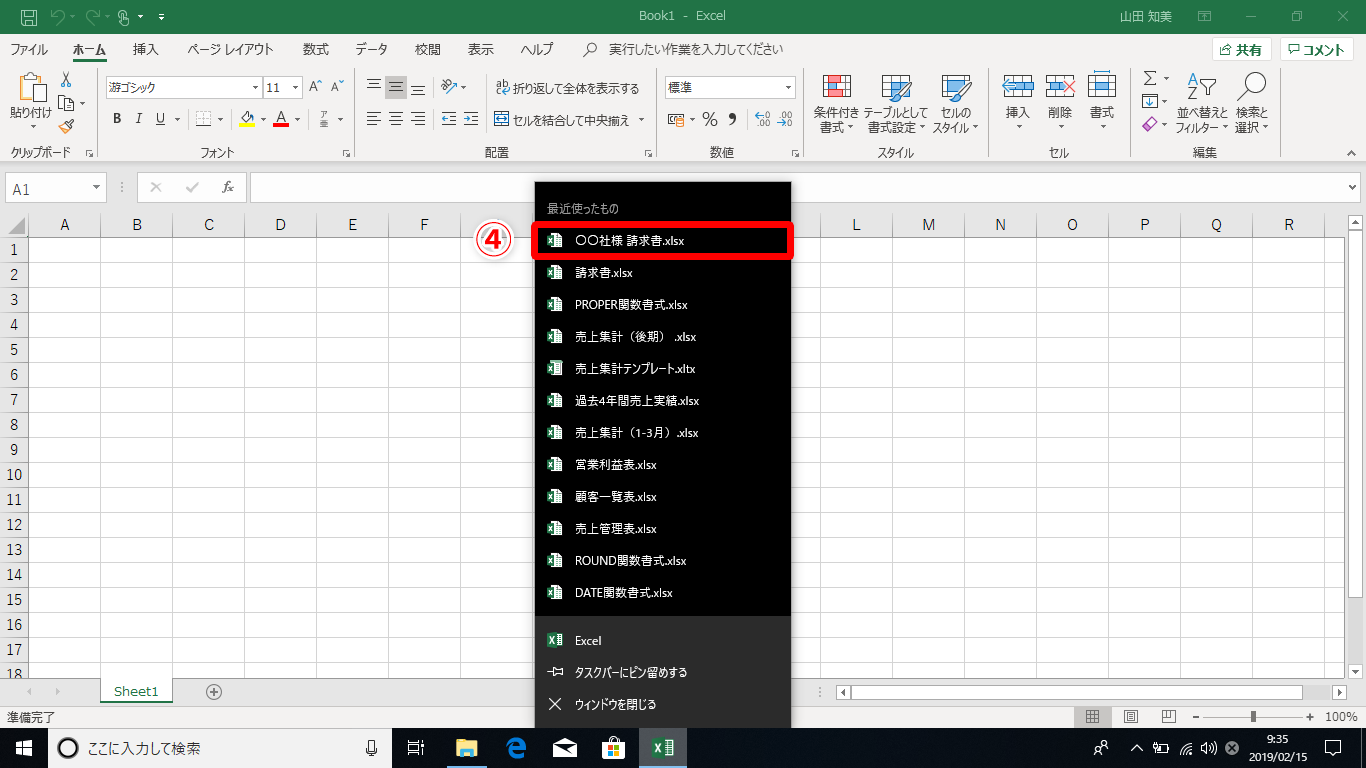
Task: Apply percent style formatting
Action: tap(710, 119)
